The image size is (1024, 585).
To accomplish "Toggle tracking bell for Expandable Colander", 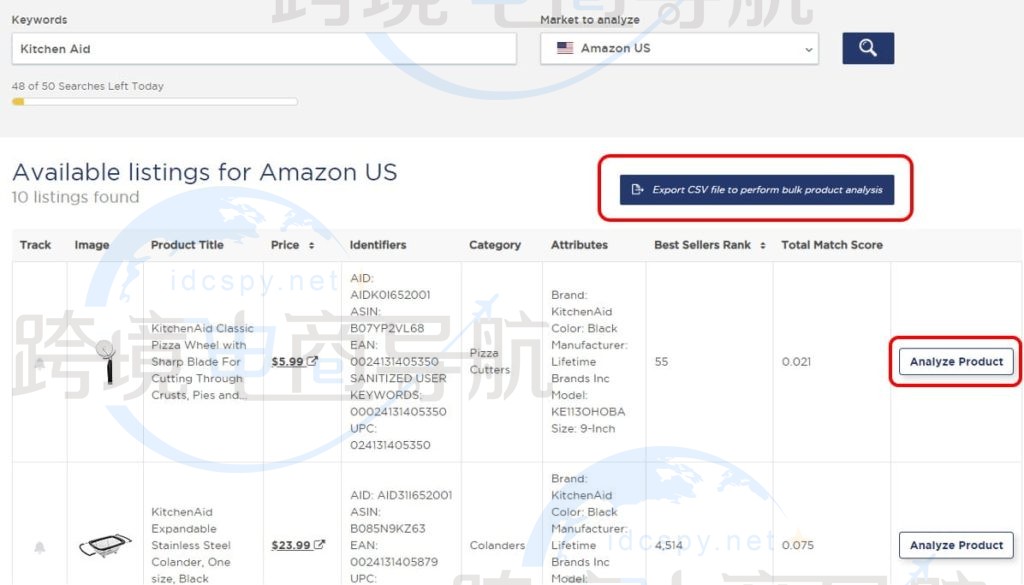I will pyautogui.click(x=40, y=546).
